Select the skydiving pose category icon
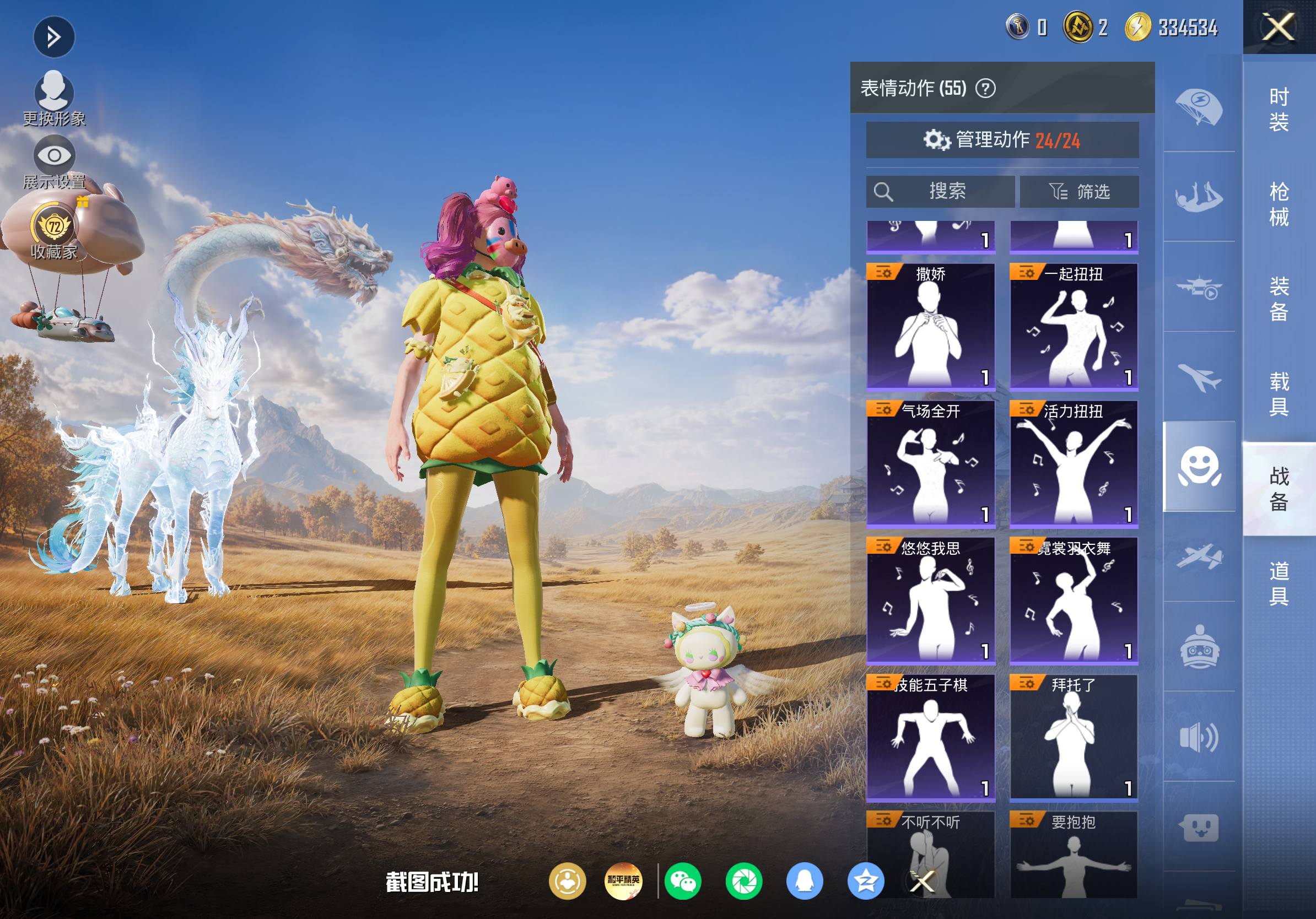This screenshot has width=1316, height=919. (1199, 197)
